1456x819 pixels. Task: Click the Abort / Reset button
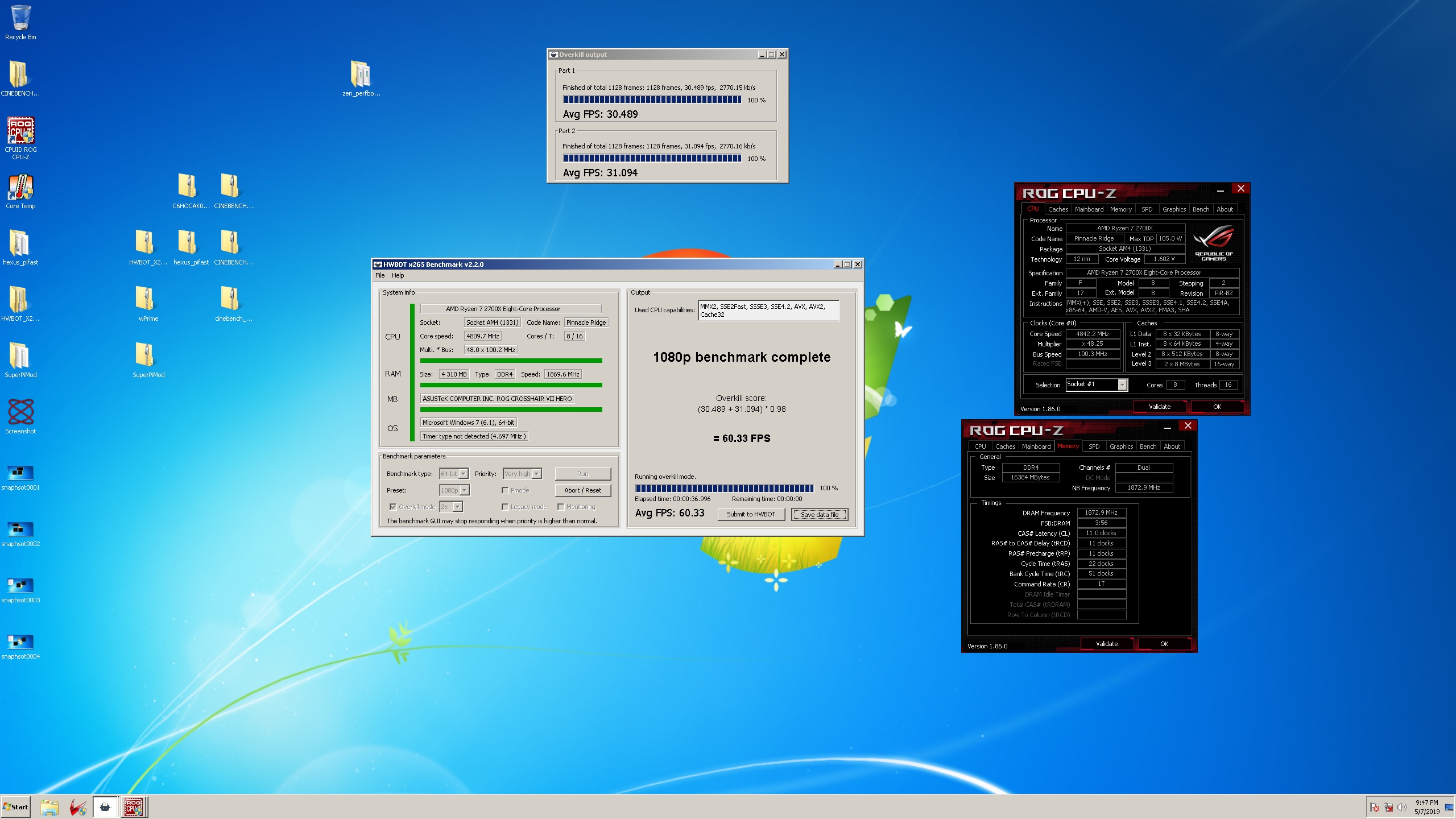pyautogui.click(x=582, y=490)
